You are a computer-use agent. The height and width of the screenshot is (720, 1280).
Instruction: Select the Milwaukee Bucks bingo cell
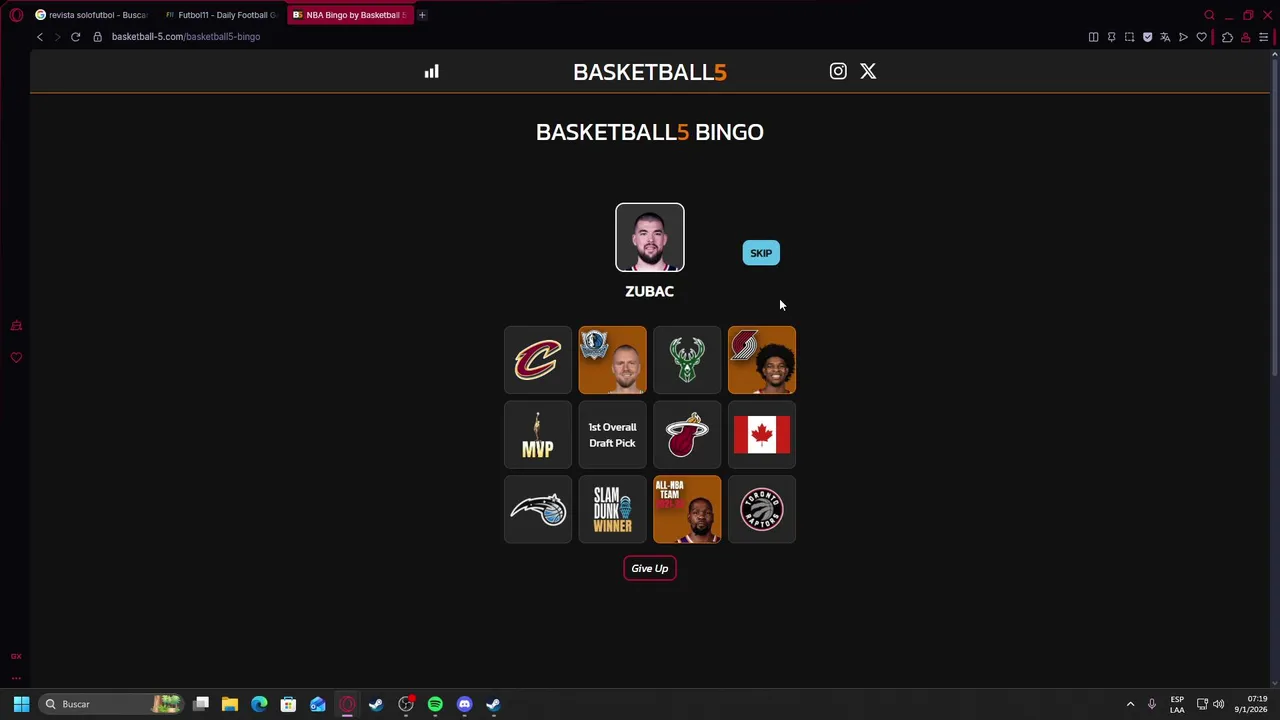click(687, 360)
